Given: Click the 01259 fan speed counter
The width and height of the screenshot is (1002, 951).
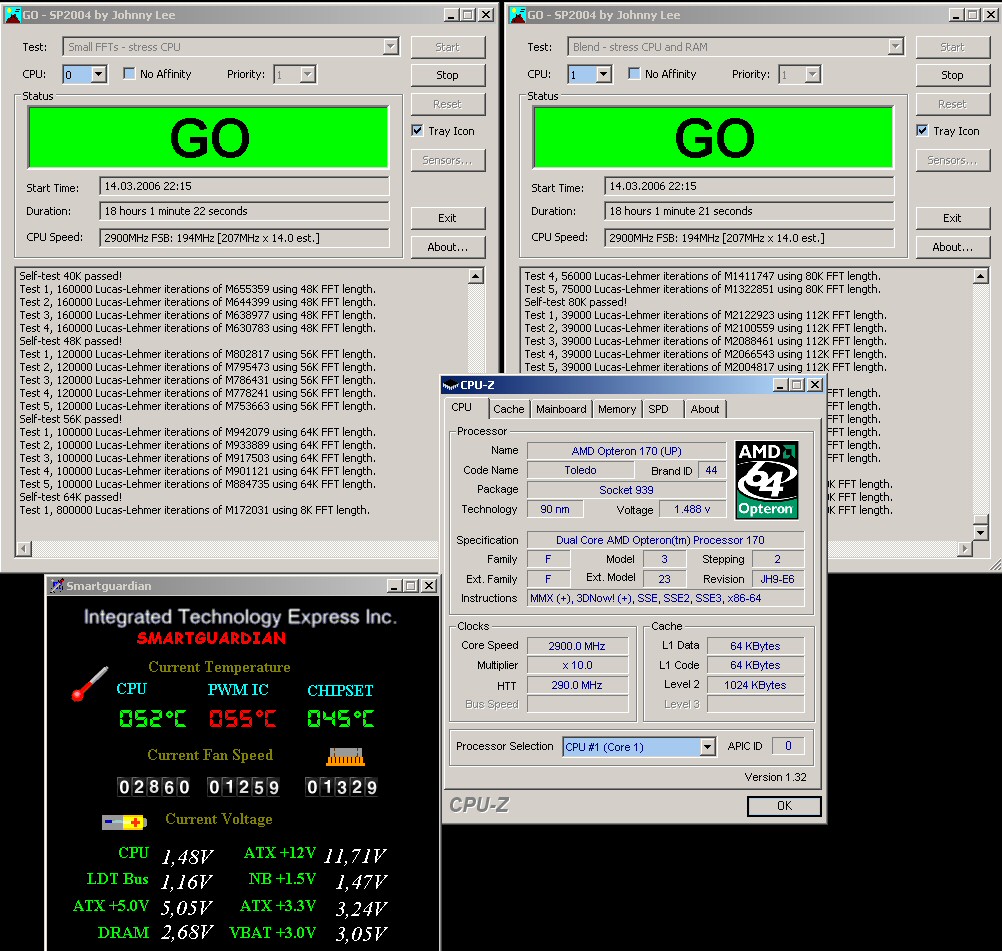Looking at the screenshot, I should [243, 787].
